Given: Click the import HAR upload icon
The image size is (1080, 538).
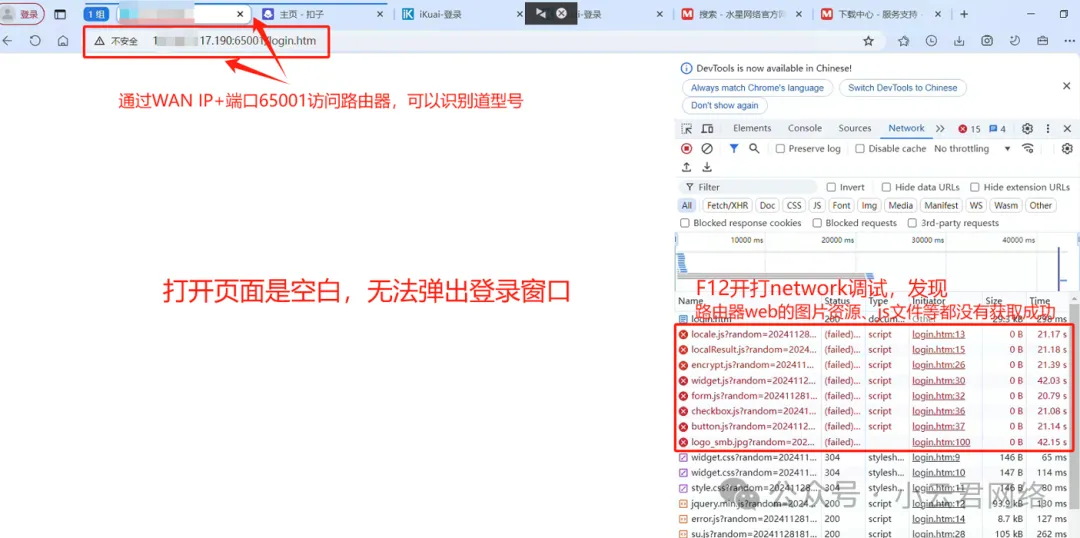Looking at the screenshot, I should click(x=686, y=167).
